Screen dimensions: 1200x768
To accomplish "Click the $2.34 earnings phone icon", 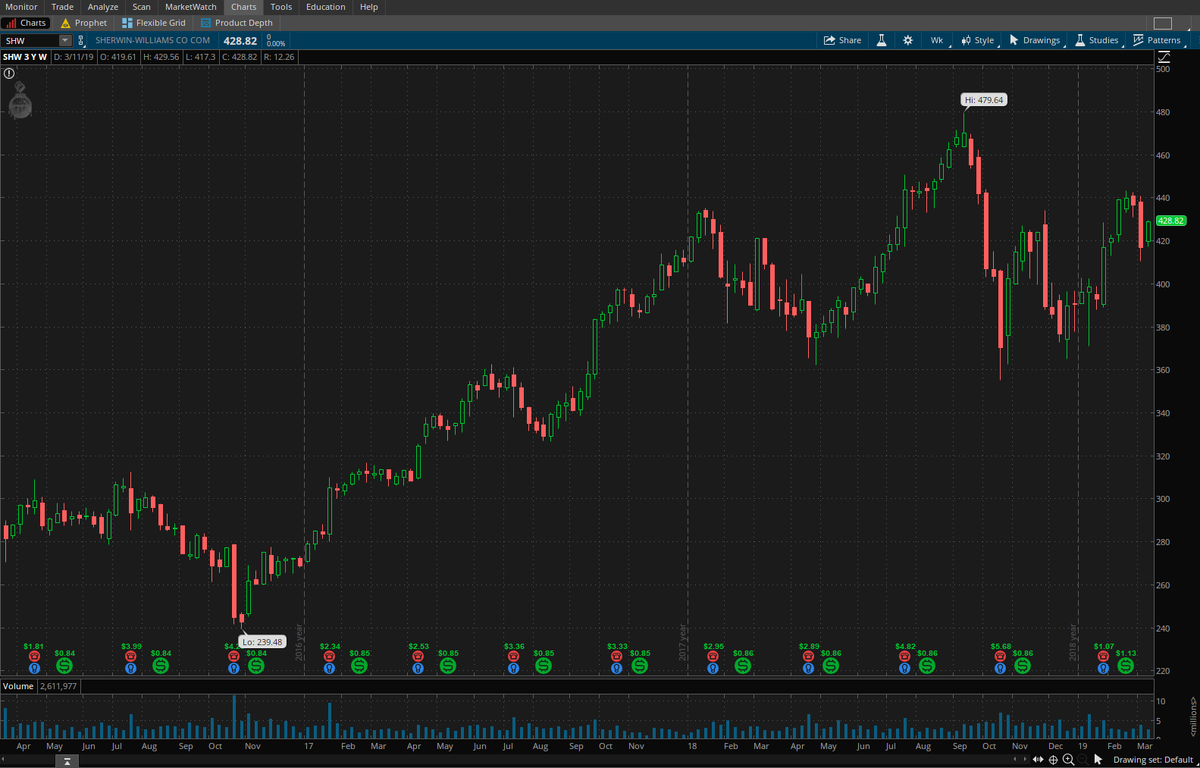I will click(330, 656).
